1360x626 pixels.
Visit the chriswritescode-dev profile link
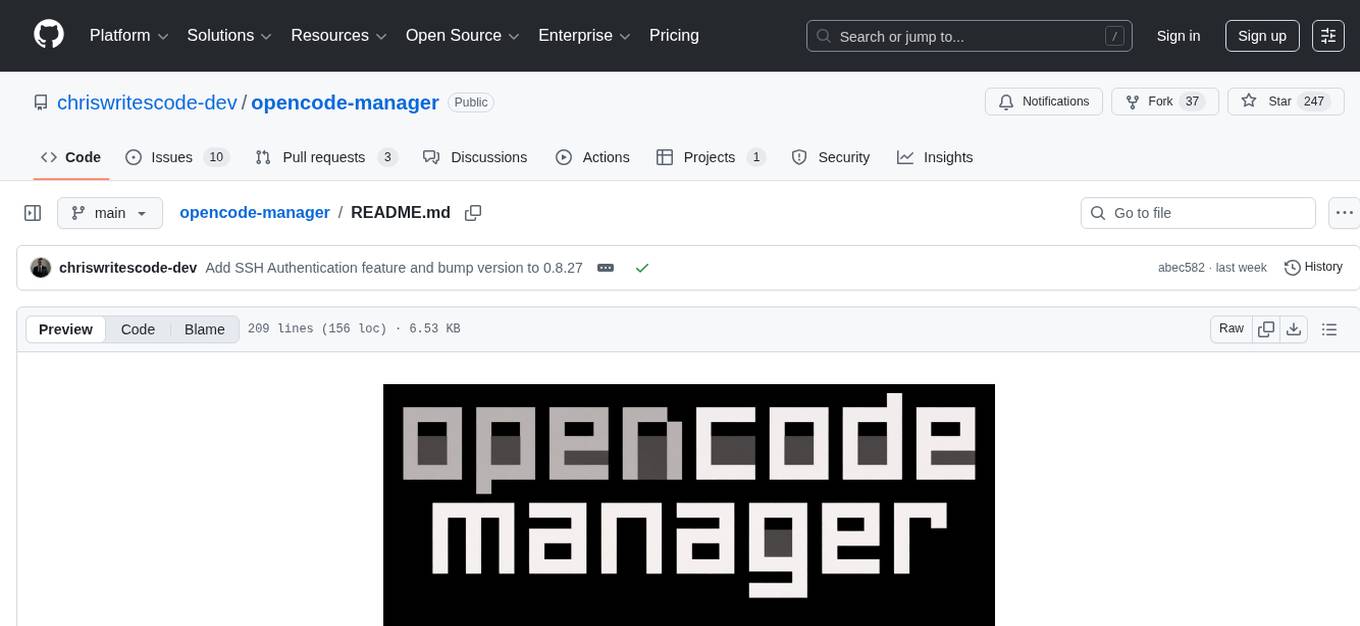click(x=146, y=102)
